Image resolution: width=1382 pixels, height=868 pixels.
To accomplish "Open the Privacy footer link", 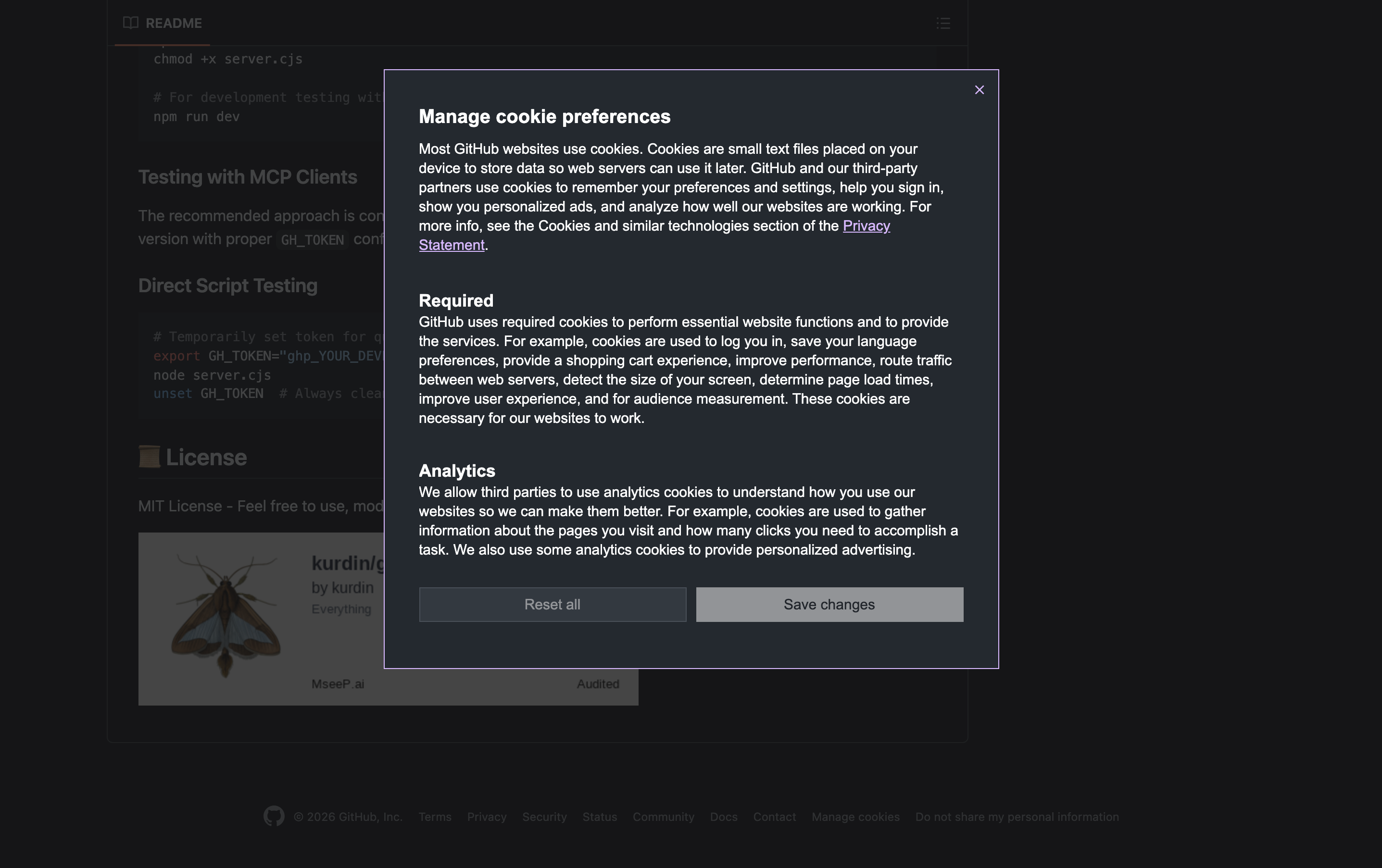I will pyautogui.click(x=486, y=817).
